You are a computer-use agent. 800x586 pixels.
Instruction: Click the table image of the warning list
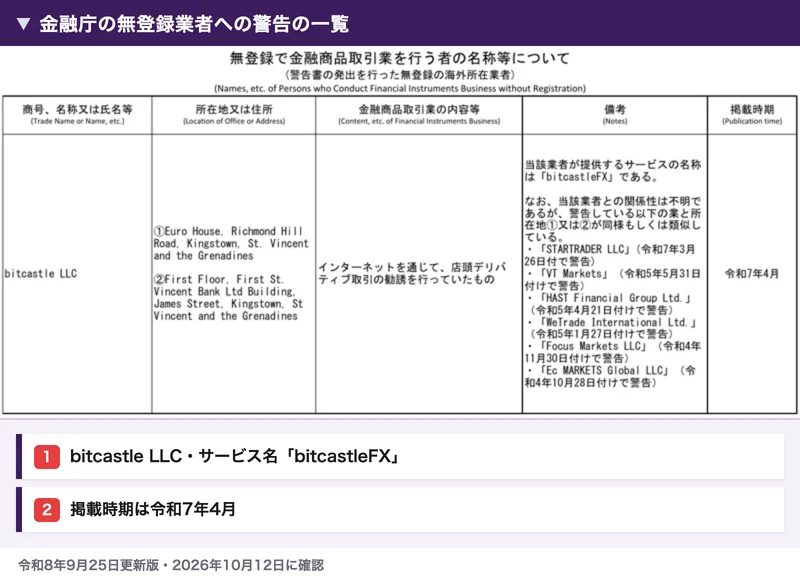click(x=400, y=232)
